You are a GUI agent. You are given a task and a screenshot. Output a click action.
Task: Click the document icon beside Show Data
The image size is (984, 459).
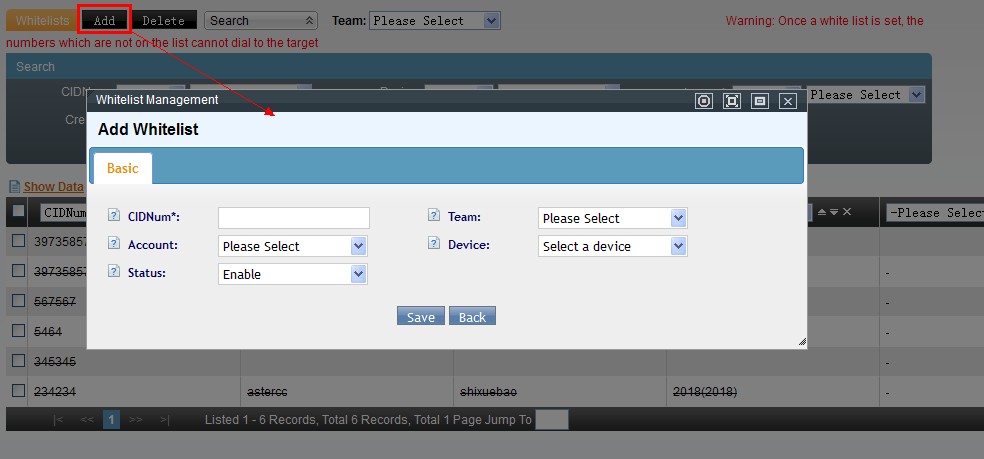point(14,187)
